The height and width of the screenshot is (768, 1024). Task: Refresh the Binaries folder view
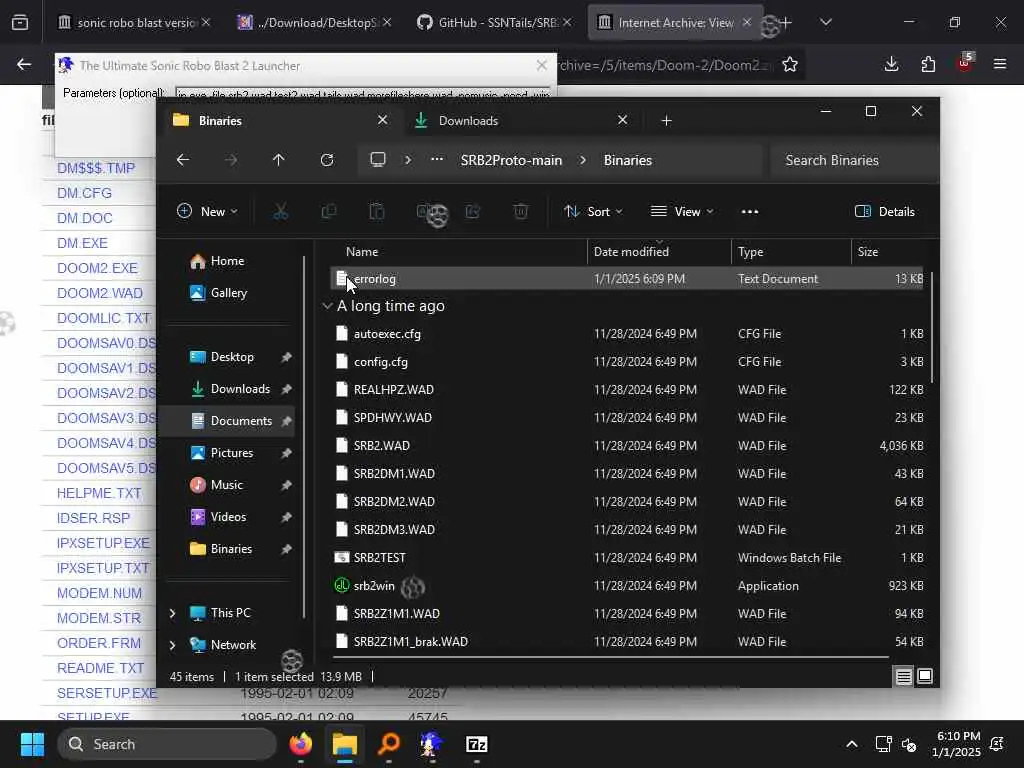click(327, 160)
